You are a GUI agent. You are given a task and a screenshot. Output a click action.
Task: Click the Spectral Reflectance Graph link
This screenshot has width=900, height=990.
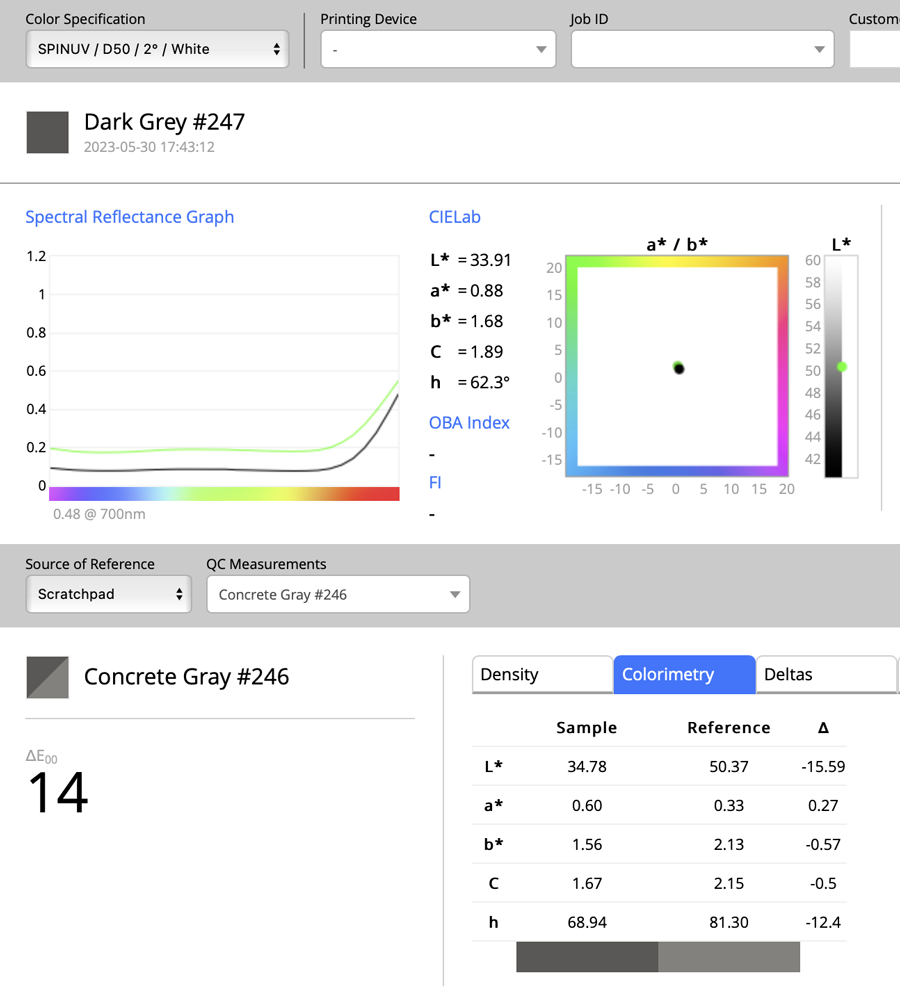pyautogui.click(x=129, y=217)
